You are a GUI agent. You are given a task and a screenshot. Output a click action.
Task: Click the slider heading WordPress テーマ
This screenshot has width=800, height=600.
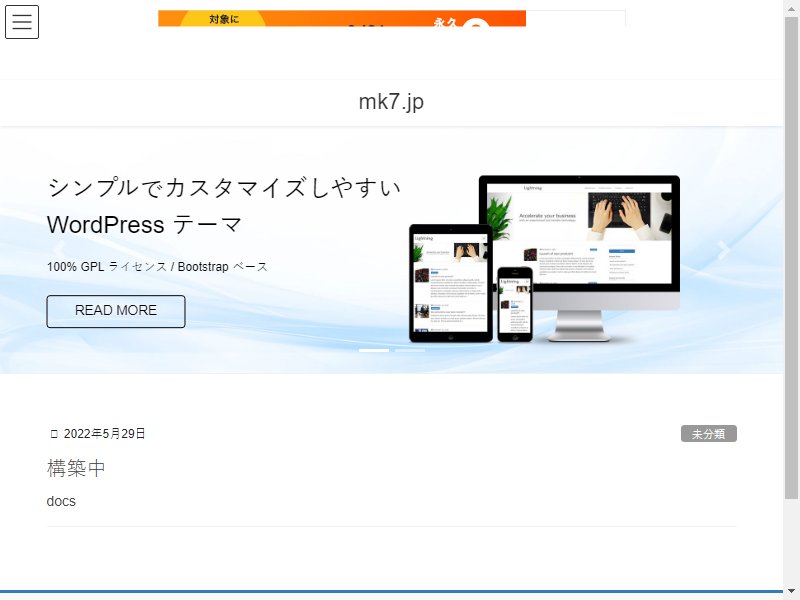pos(144,225)
